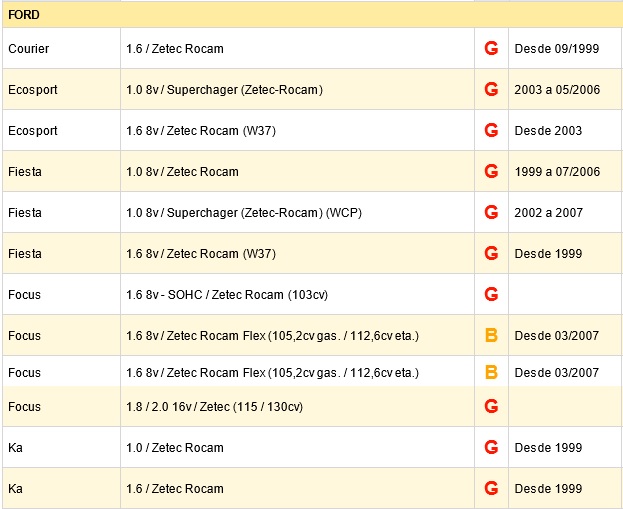Select the Ka name in the last row
623x509 pixels.
(15, 488)
